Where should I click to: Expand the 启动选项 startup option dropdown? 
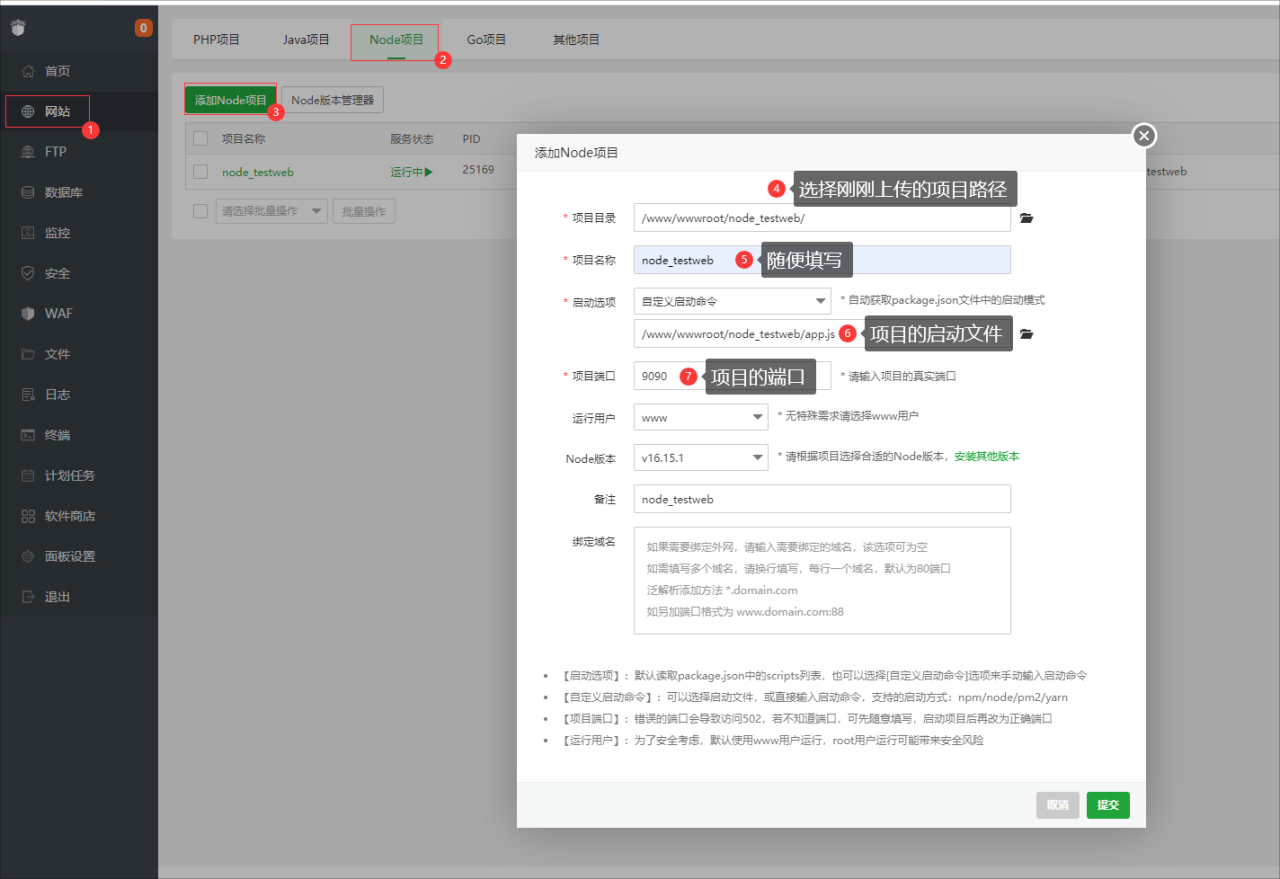pyautogui.click(x=732, y=300)
